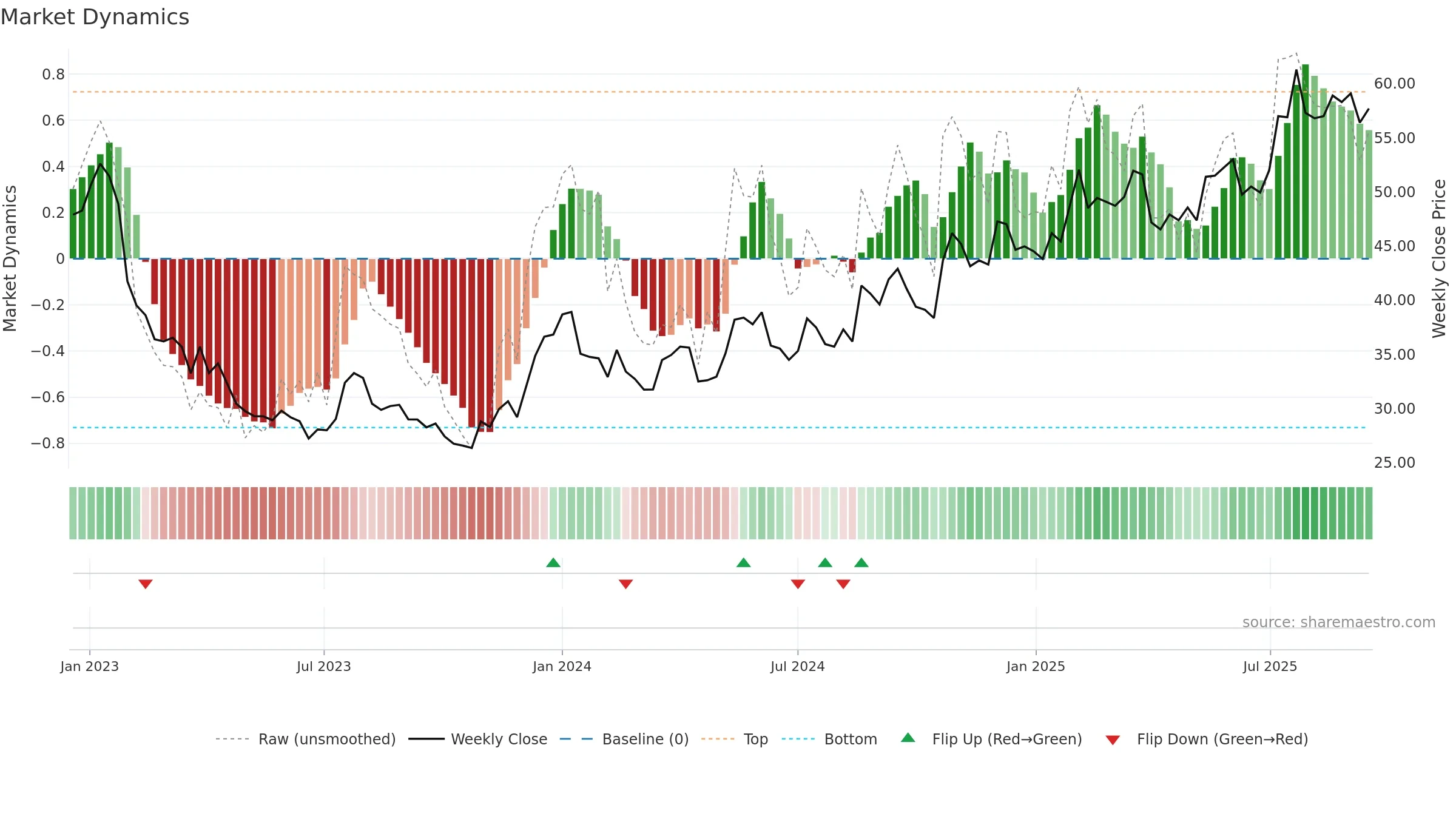Click the 45.00 right axis price label

click(x=1395, y=246)
